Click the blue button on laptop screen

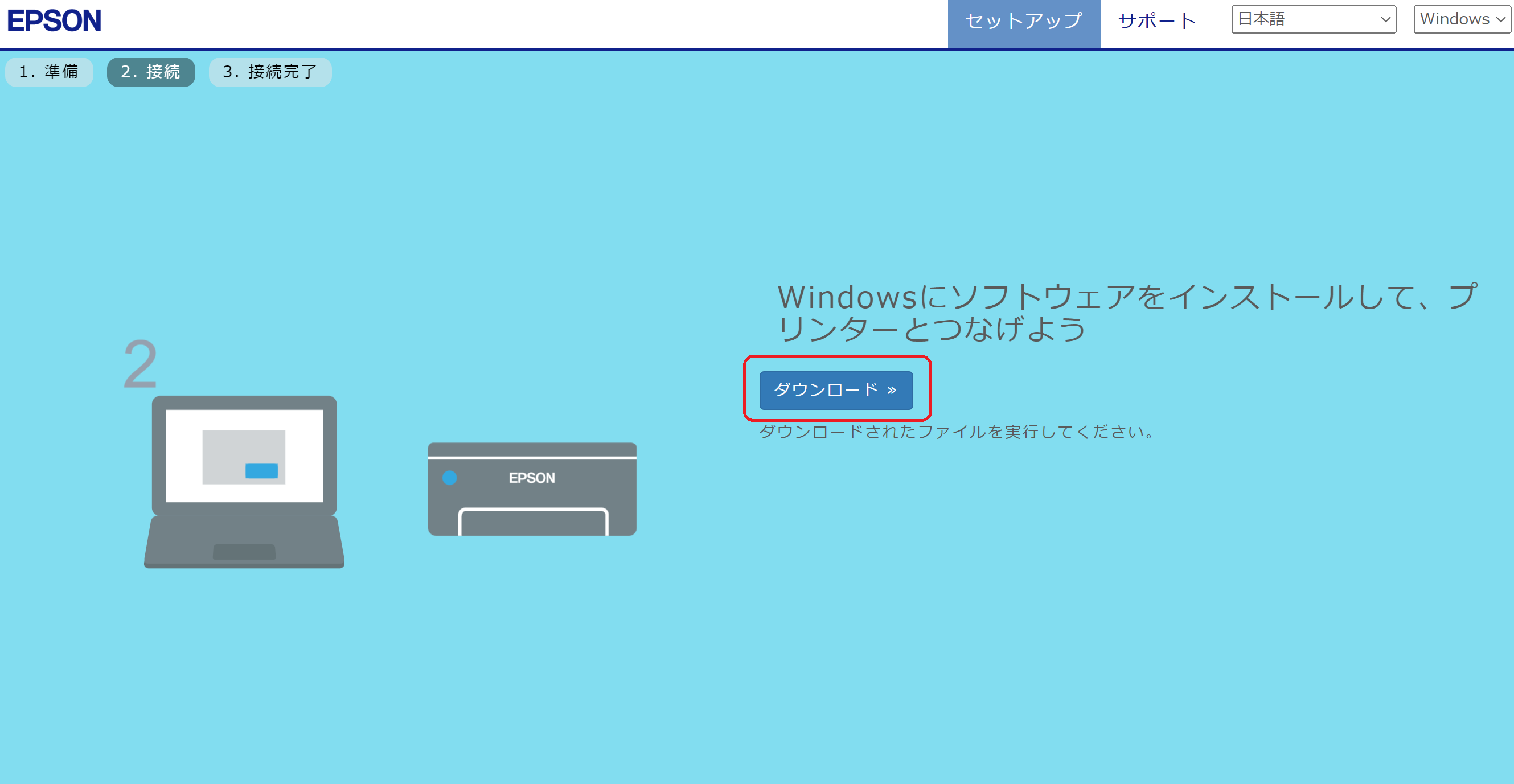tap(261, 471)
